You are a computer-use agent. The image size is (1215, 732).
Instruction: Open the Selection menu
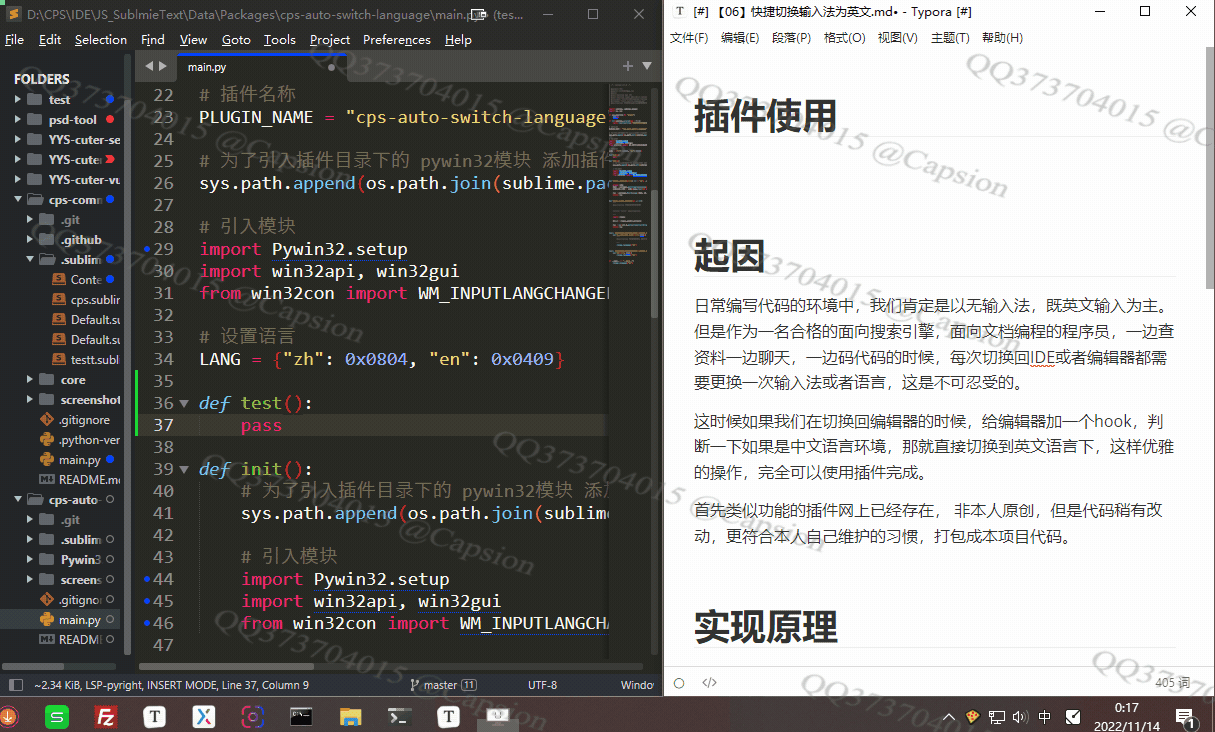pos(101,40)
